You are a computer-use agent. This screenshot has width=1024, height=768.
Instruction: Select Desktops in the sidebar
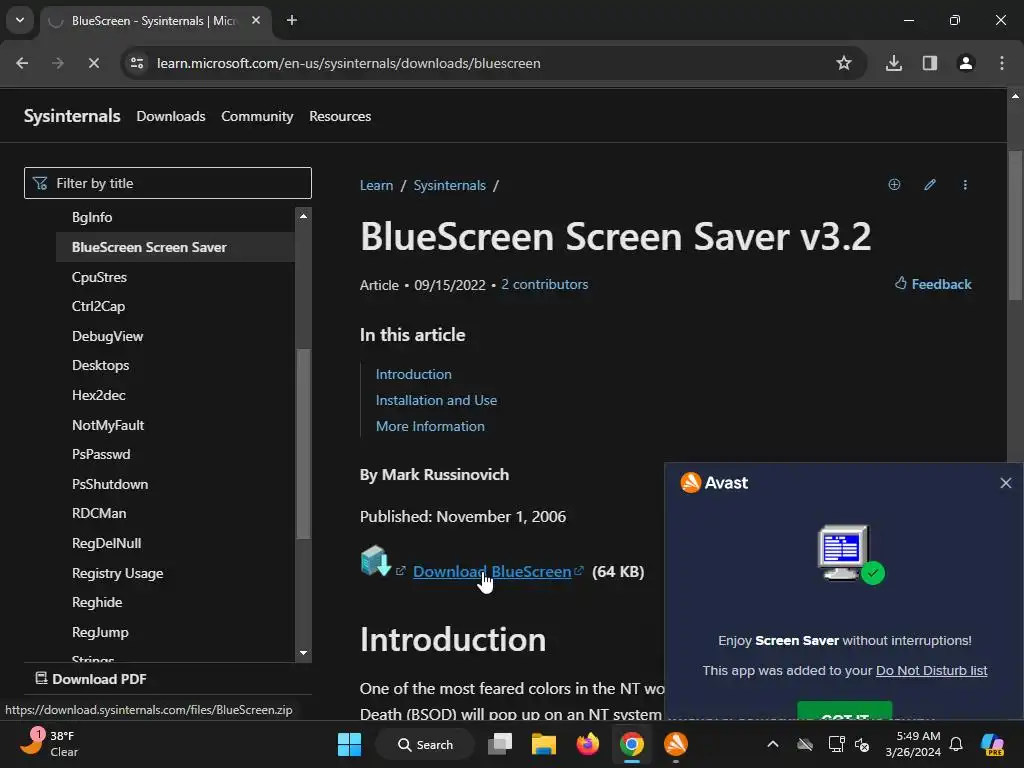[101, 366]
